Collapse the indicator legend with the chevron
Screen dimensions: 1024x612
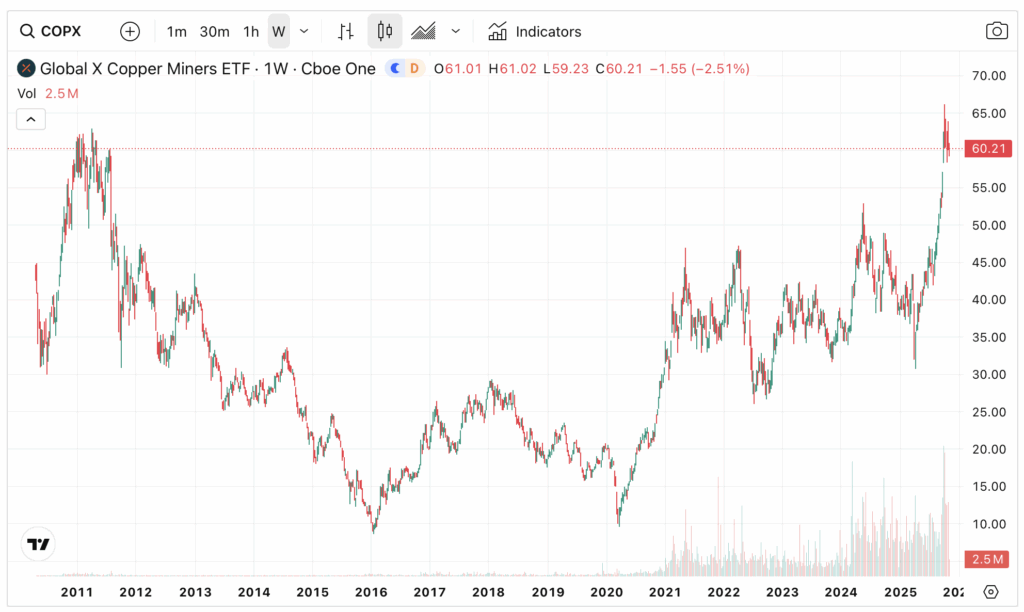click(x=31, y=119)
